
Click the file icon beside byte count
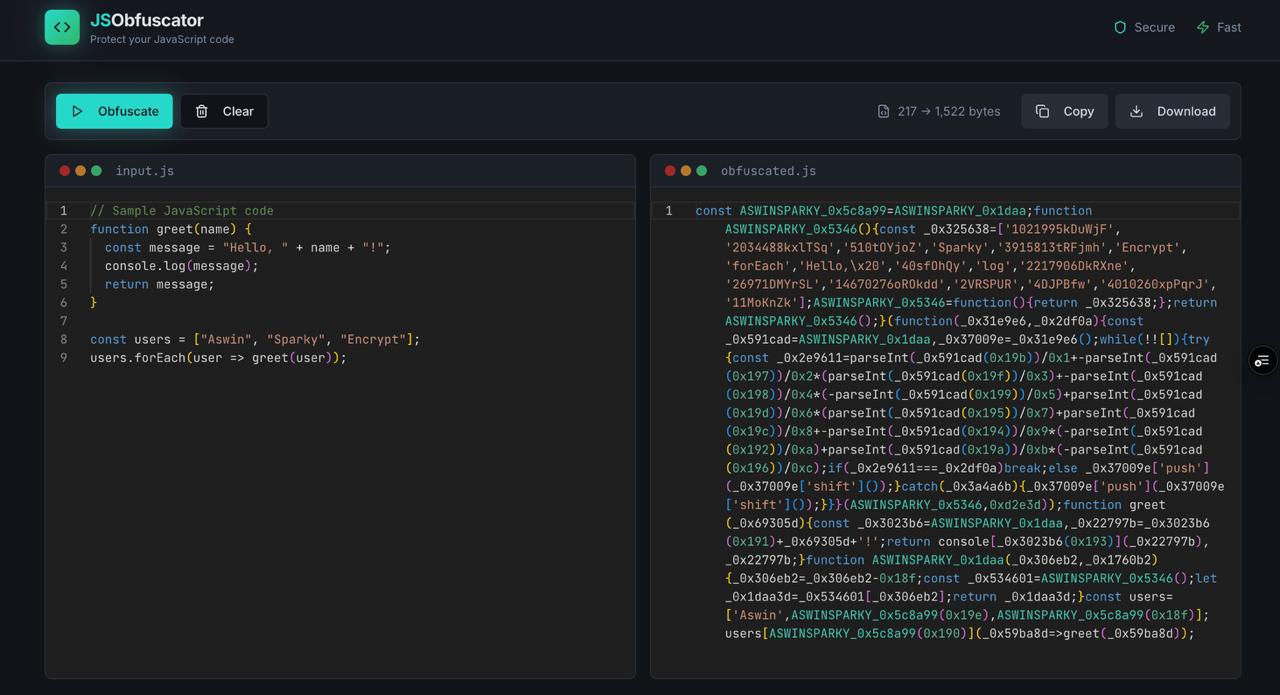click(883, 111)
